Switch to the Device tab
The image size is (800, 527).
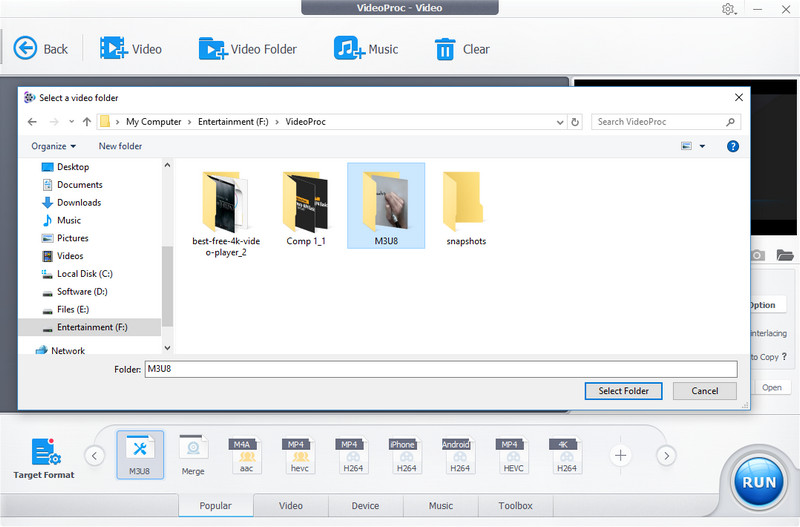coord(365,506)
